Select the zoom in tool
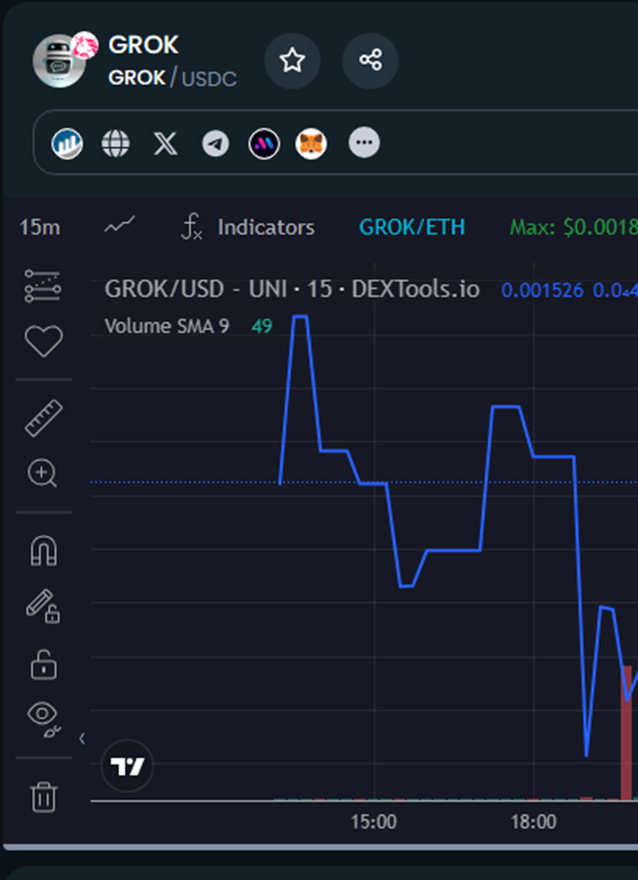Viewport: 638px width, 880px height. coord(43,474)
